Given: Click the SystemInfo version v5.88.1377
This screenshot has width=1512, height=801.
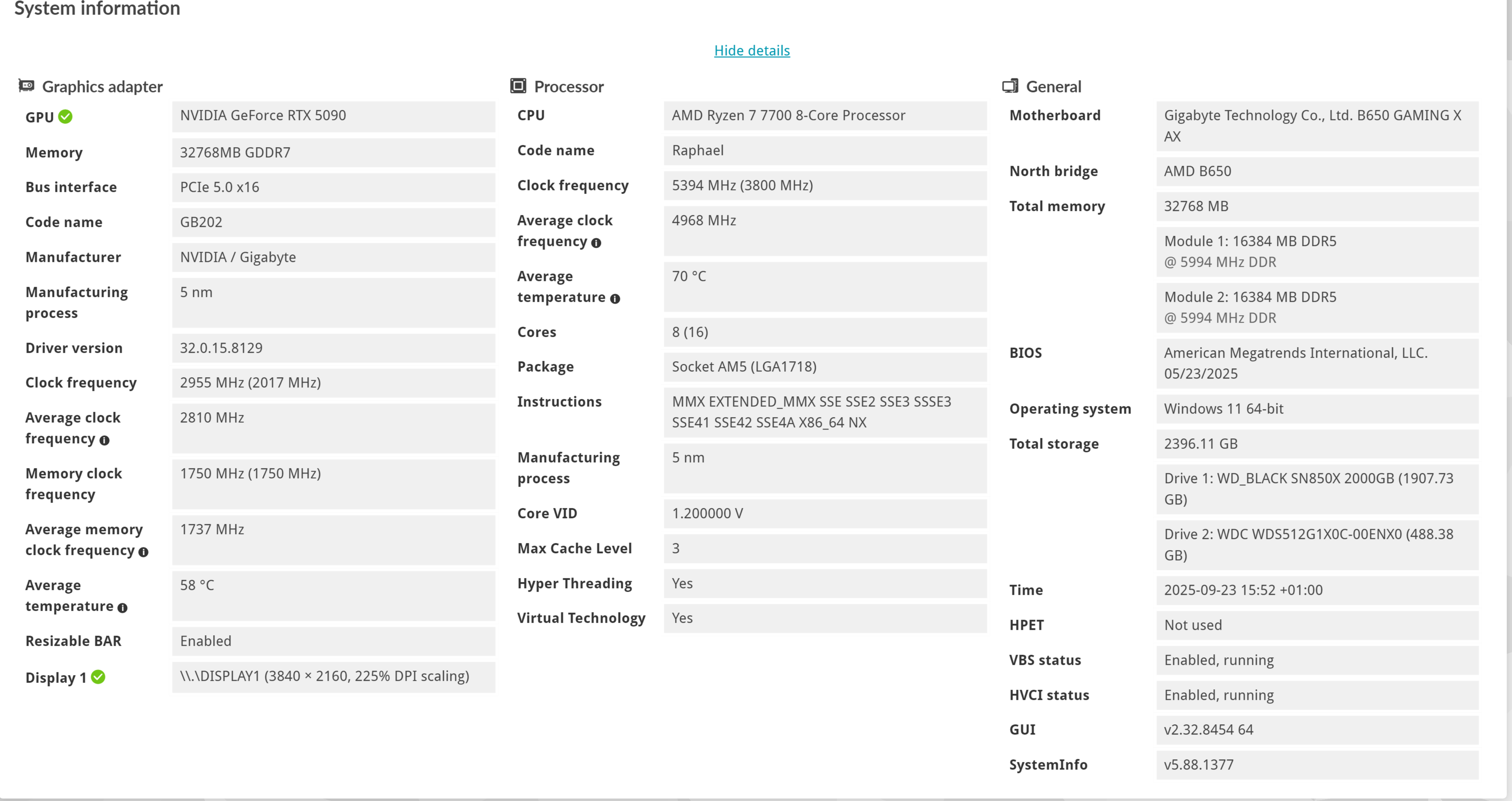Looking at the screenshot, I should pyautogui.click(x=1317, y=765).
